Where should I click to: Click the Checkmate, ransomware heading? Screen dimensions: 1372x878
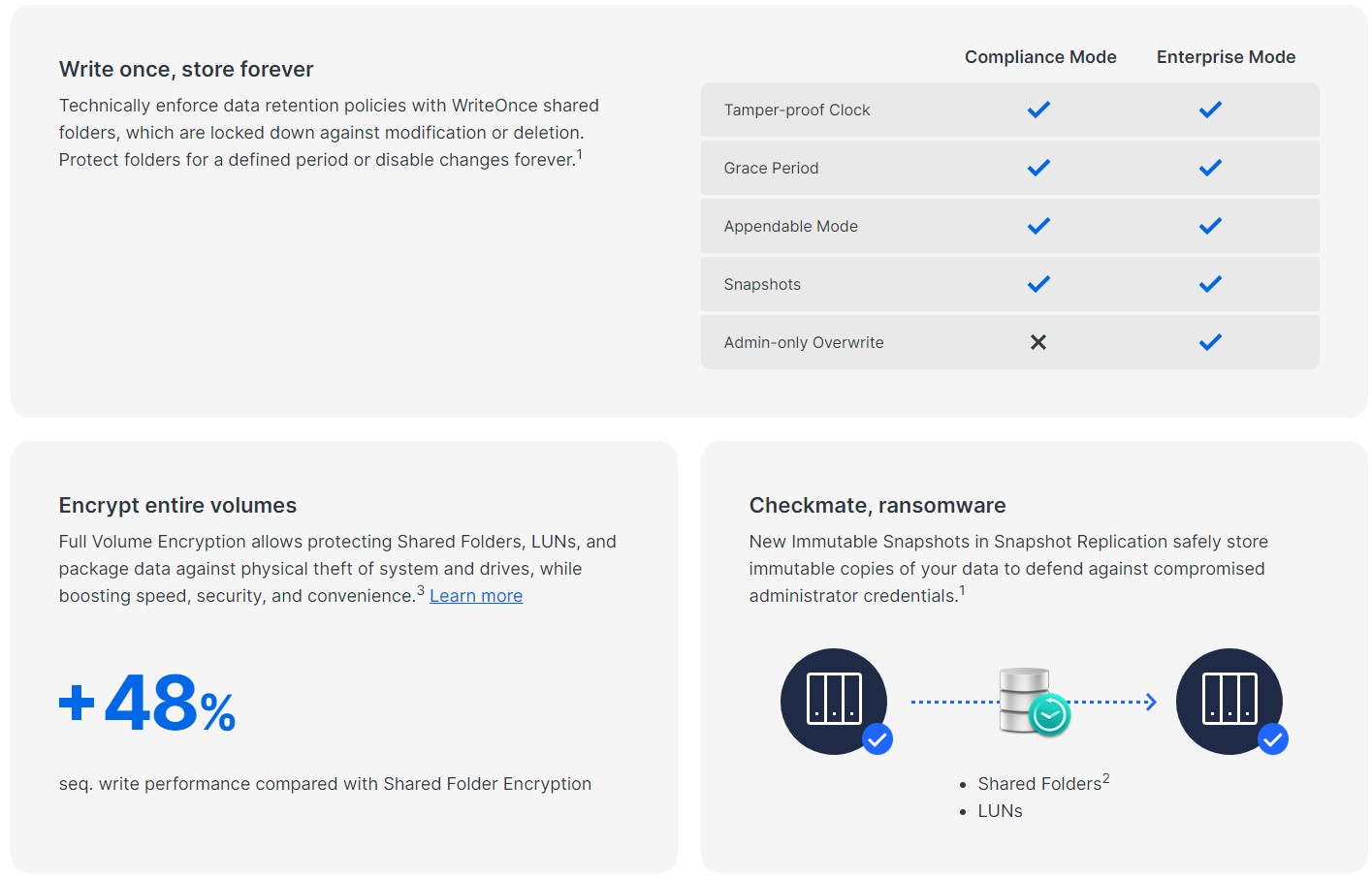[x=877, y=505]
